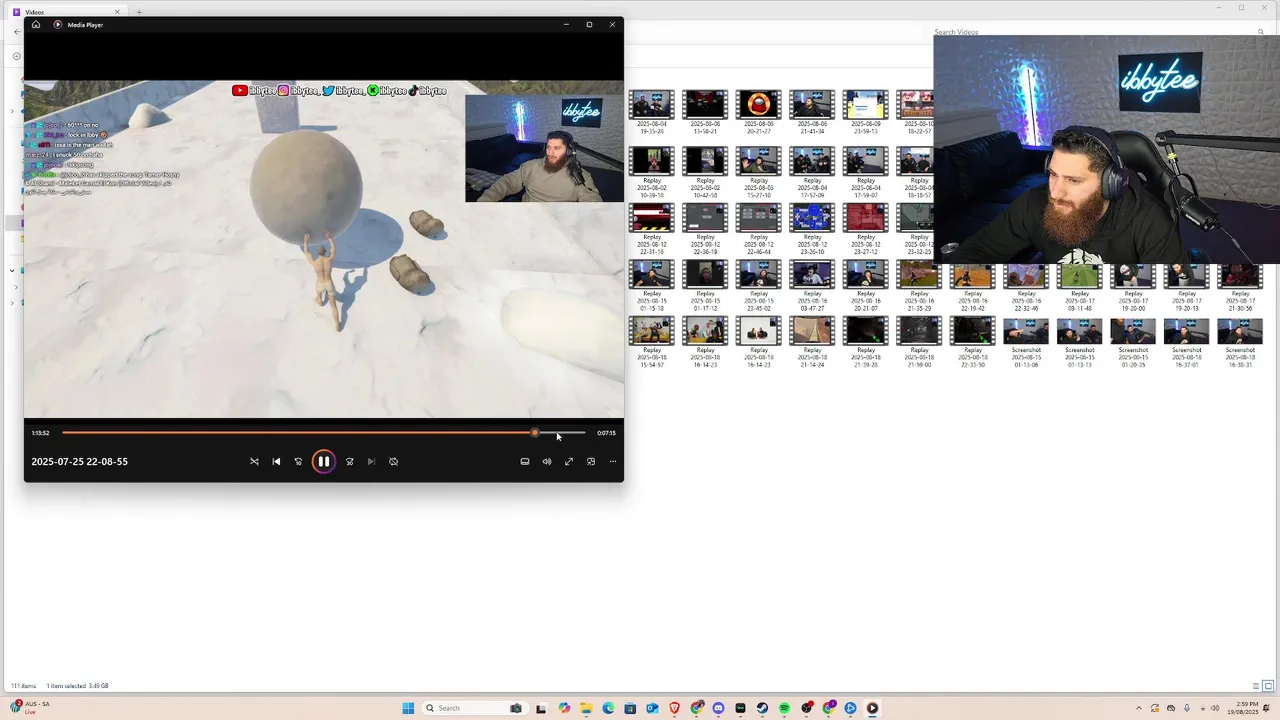Screen dimensions: 1280x720
Task: Click the taskbar Search box
Action: pyautogui.click(x=474, y=708)
